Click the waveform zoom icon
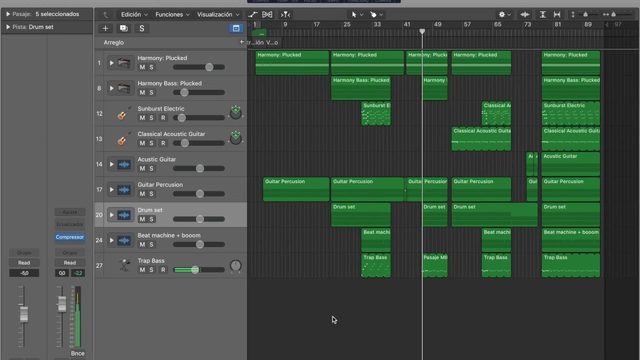 click(525, 14)
